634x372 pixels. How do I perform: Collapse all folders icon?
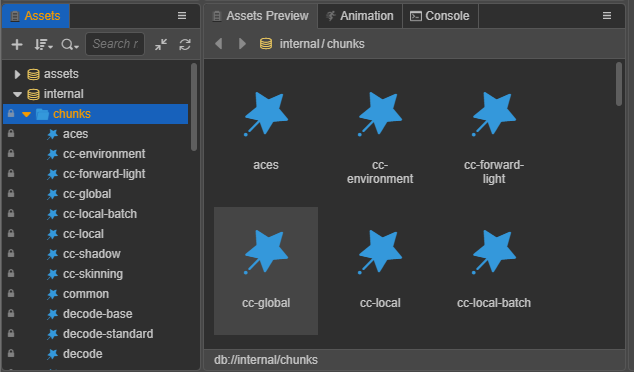pyautogui.click(x=161, y=44)
